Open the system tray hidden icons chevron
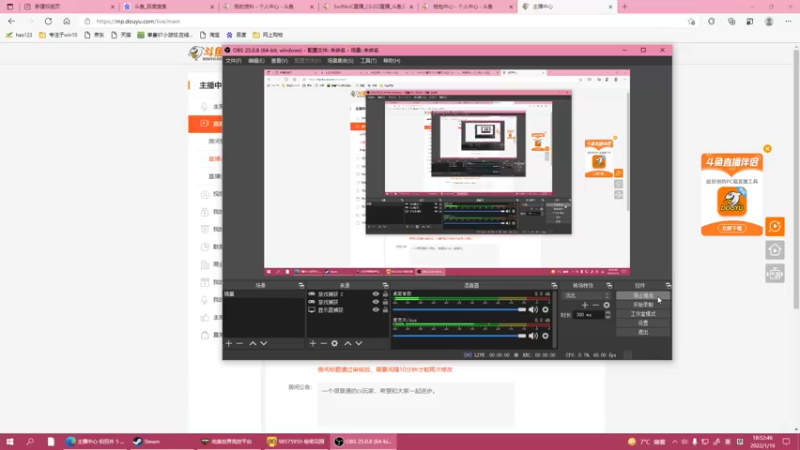Viewport: 800px width, 450px height. [674, 442]
